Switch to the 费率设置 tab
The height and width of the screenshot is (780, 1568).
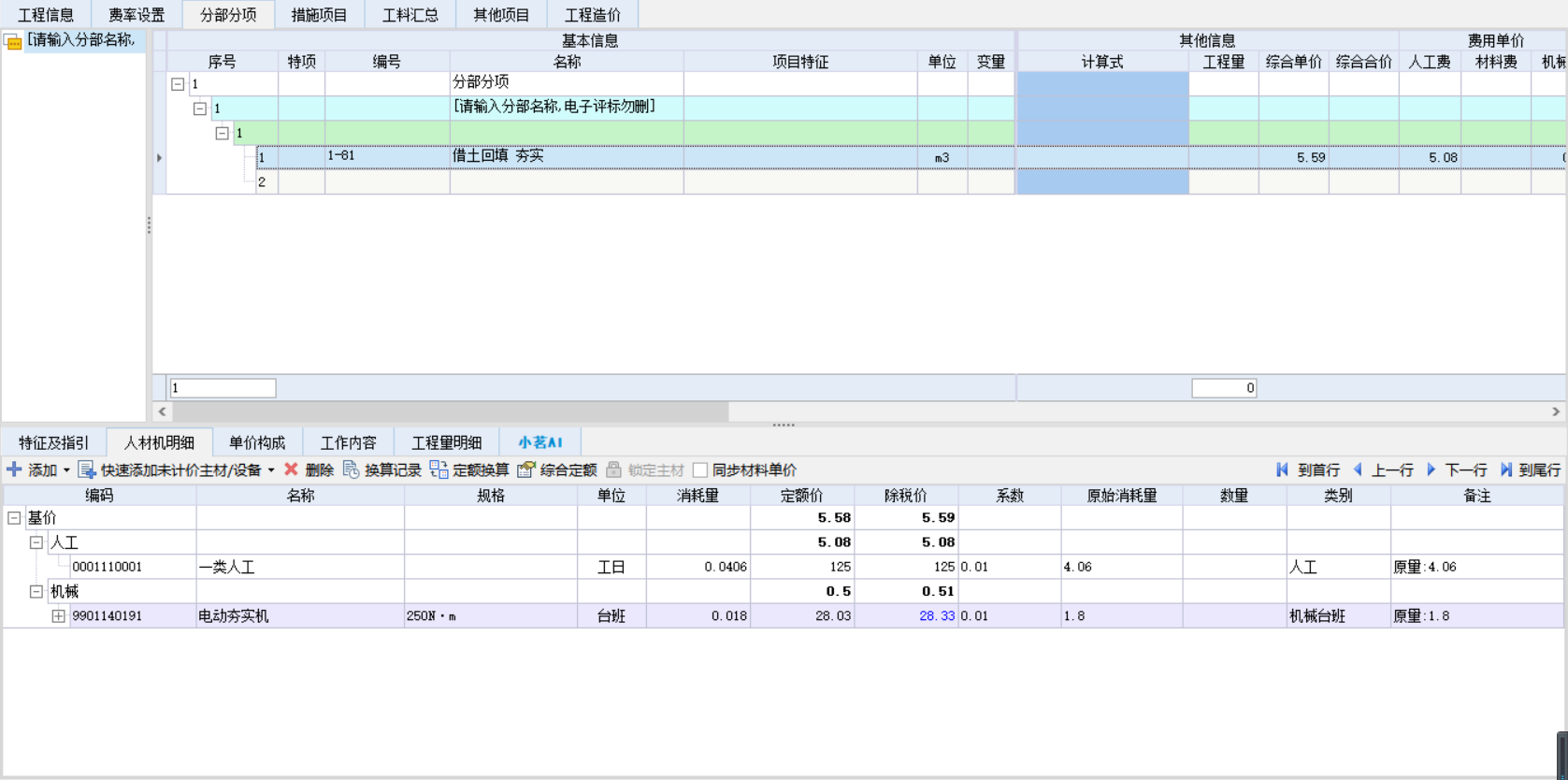pos(137,15)
